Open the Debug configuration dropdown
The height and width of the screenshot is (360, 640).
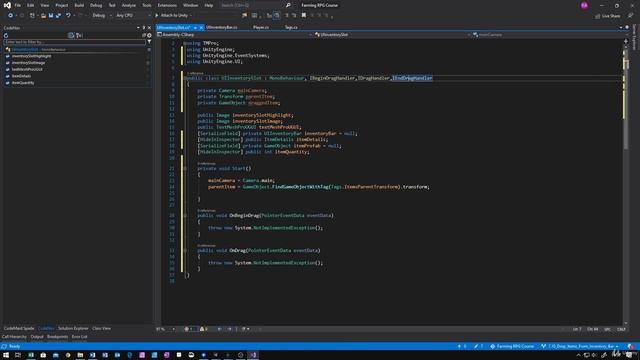coord(102,16)
